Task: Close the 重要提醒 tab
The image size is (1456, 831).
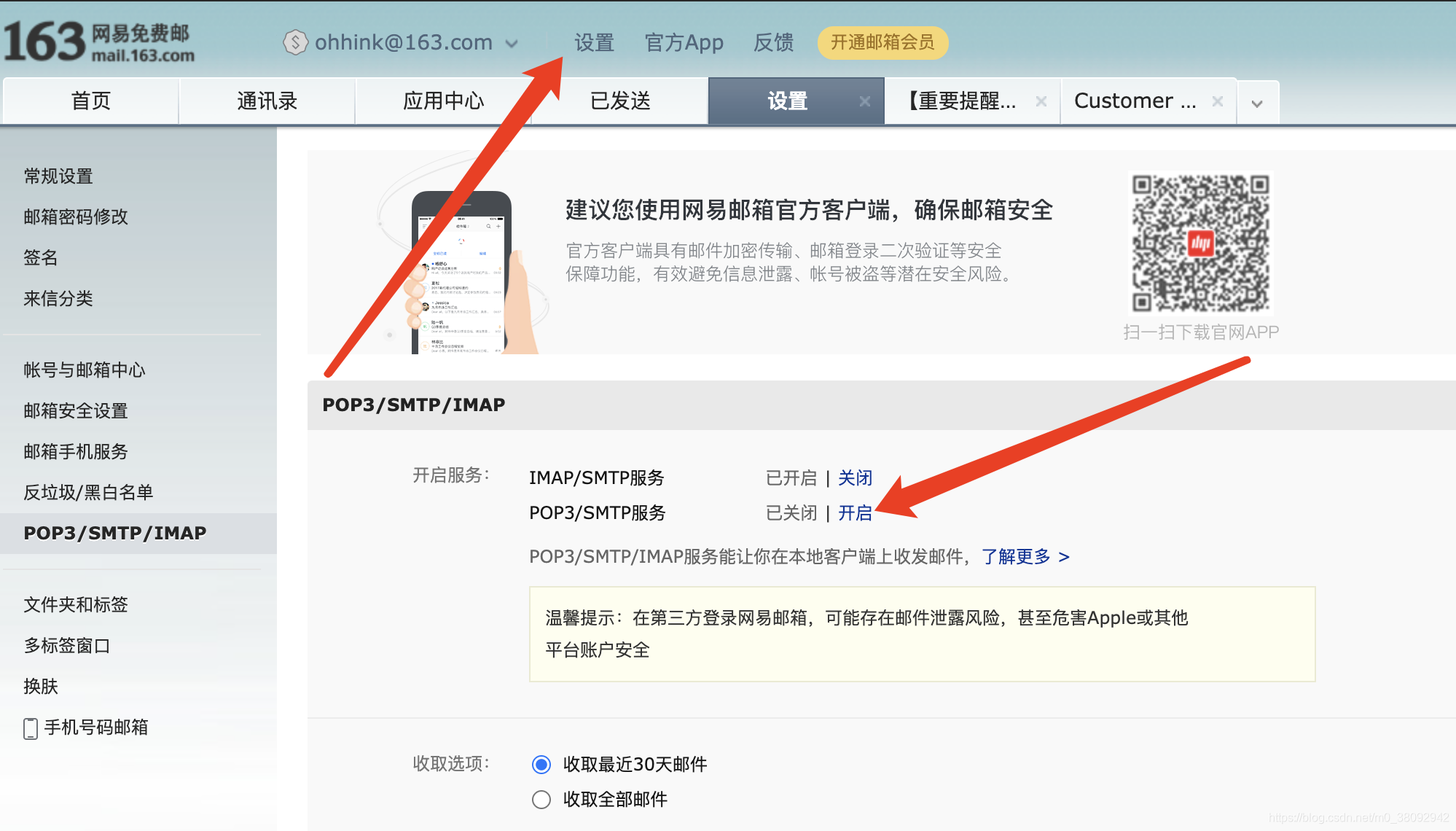Action: [x=1041, y=101]
